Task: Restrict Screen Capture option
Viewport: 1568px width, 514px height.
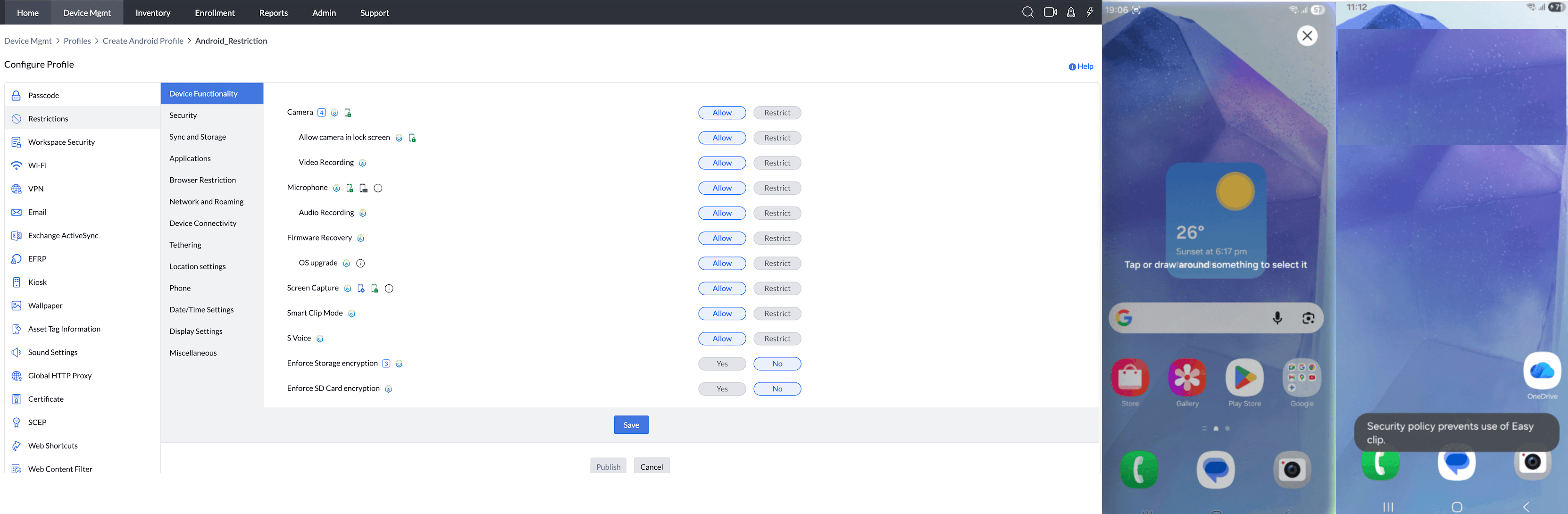Action: [777, 288]
